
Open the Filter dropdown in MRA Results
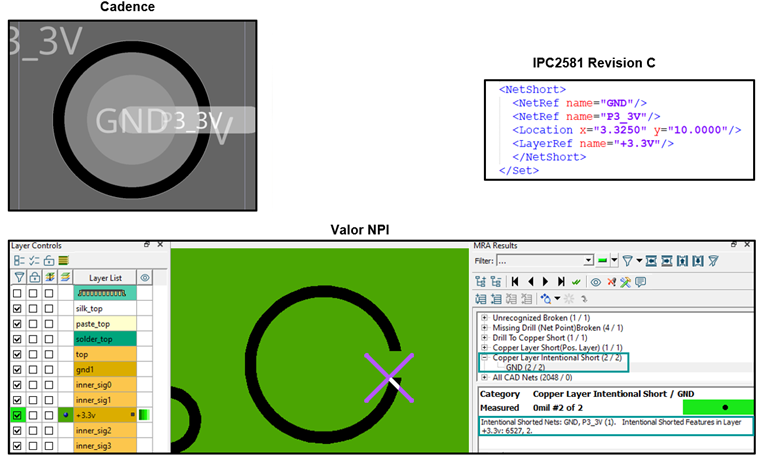[588, 261]
